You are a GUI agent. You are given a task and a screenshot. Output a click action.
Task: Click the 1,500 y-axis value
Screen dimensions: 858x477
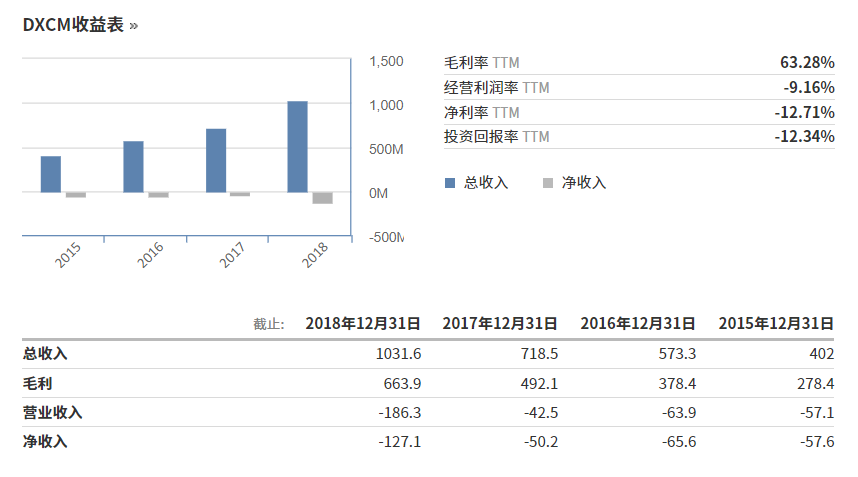[386, 62]
